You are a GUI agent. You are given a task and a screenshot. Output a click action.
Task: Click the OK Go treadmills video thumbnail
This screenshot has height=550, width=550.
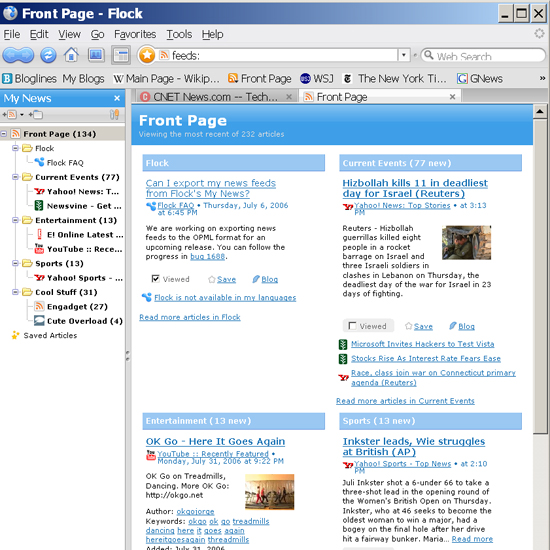(x=269, y=491)
